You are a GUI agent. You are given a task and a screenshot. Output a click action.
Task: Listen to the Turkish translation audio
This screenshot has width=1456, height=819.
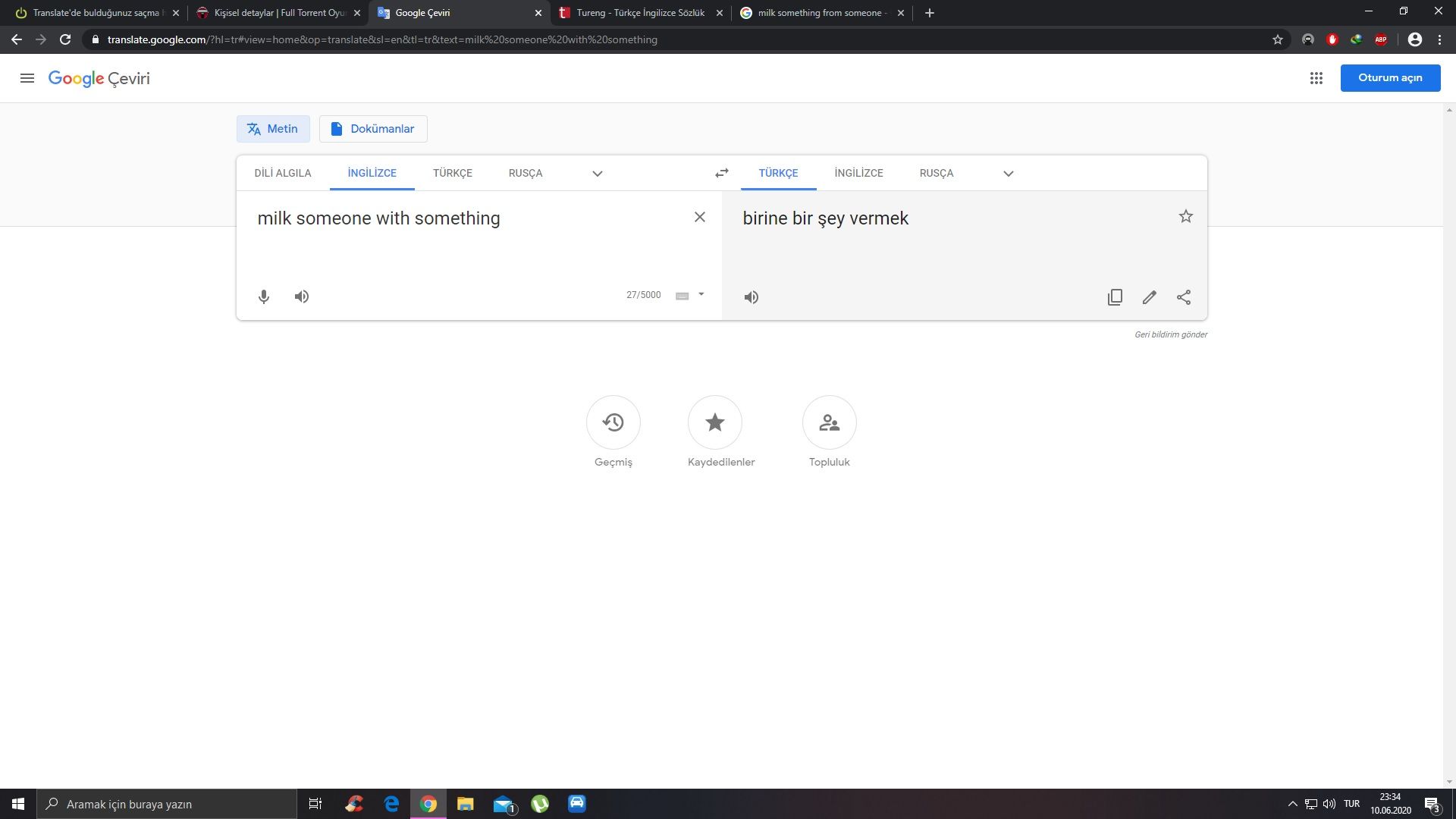(751, 297)
